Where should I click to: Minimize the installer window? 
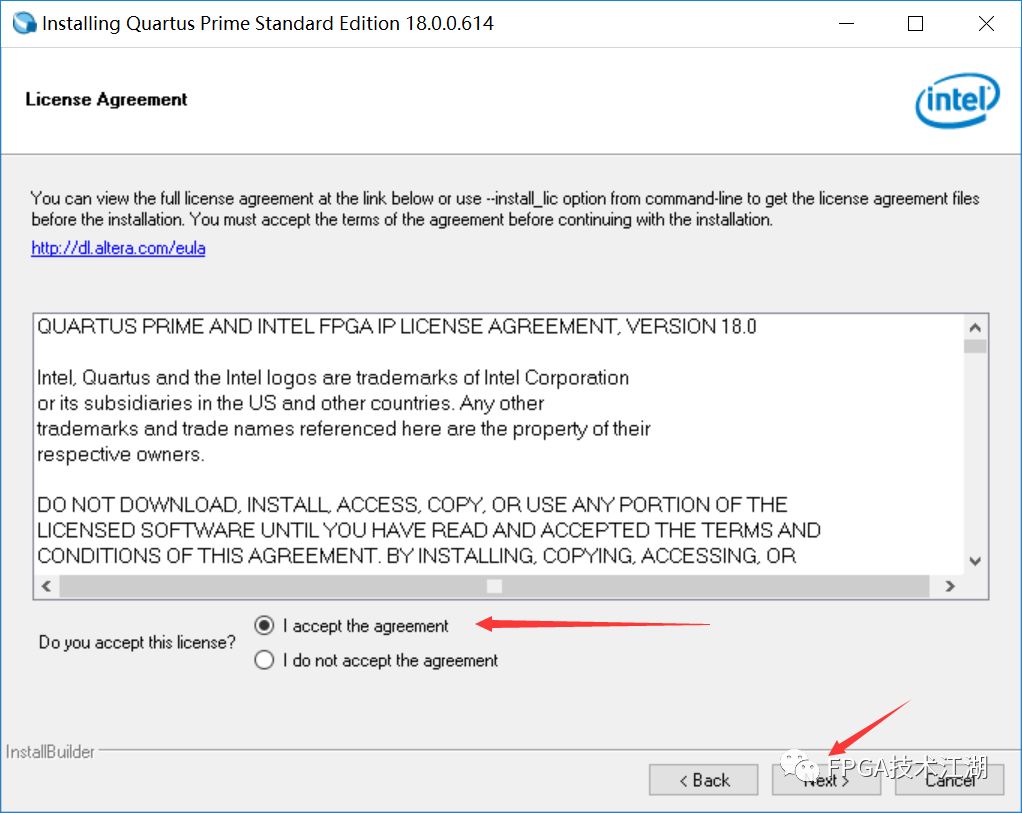pos(846,23)
